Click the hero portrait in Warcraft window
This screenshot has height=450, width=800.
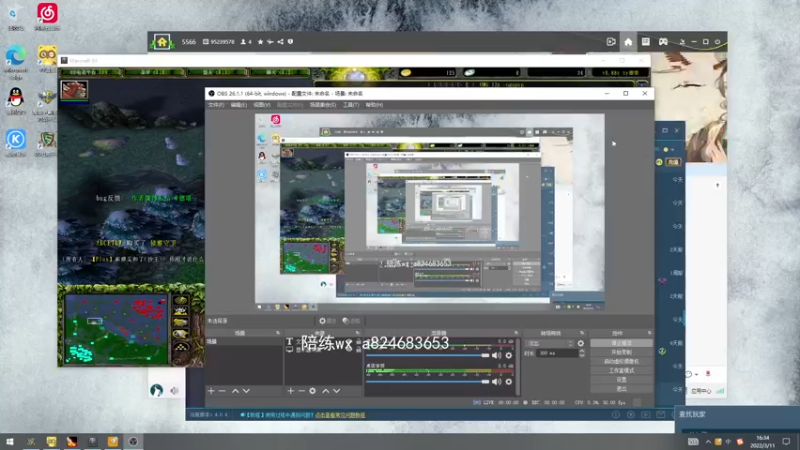[74, 90]
